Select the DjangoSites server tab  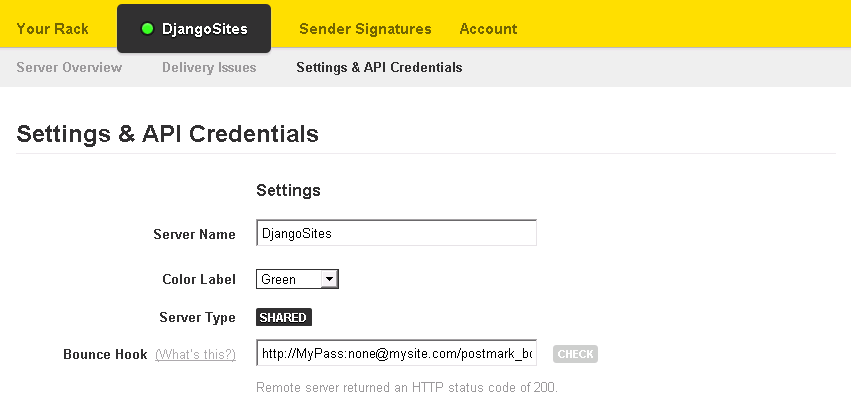click(x=204, y=29)
